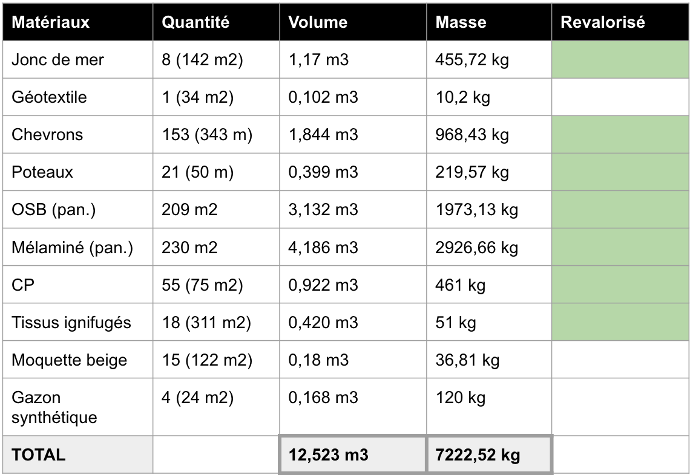Select the TOTAL row label

38,455
